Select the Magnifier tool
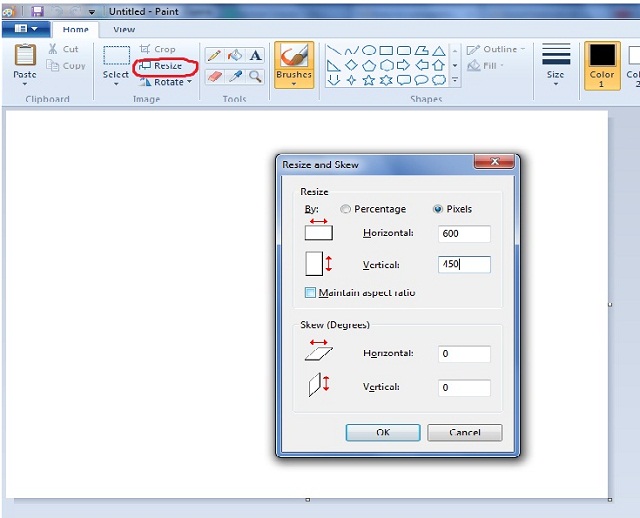640x518 pixels. (x=256, y=76)
